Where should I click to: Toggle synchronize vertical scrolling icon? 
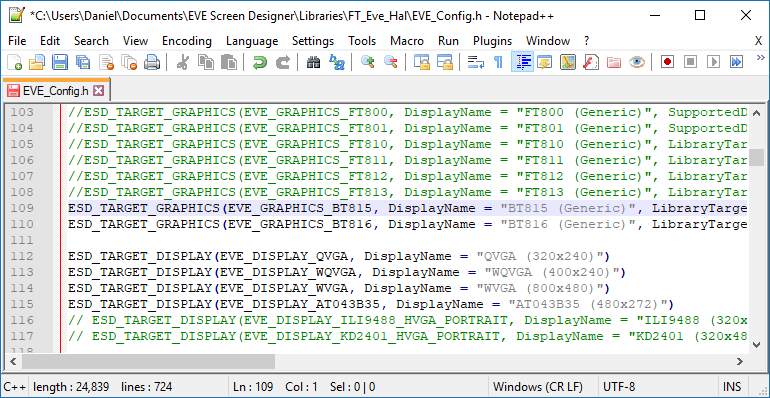[x=421, y=62]
